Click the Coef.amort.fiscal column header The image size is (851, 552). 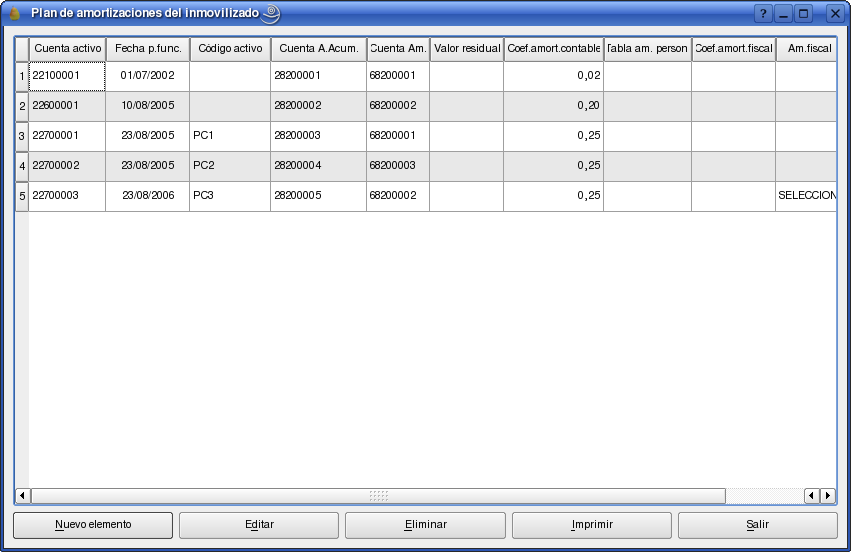(733, 49)
